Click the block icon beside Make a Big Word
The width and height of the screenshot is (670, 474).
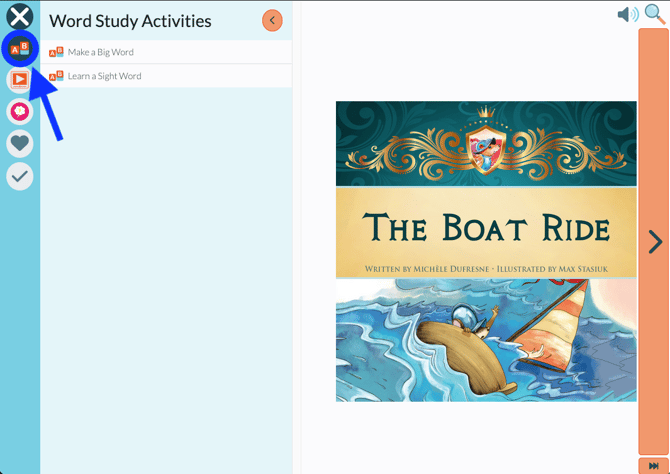coord(56,52)
